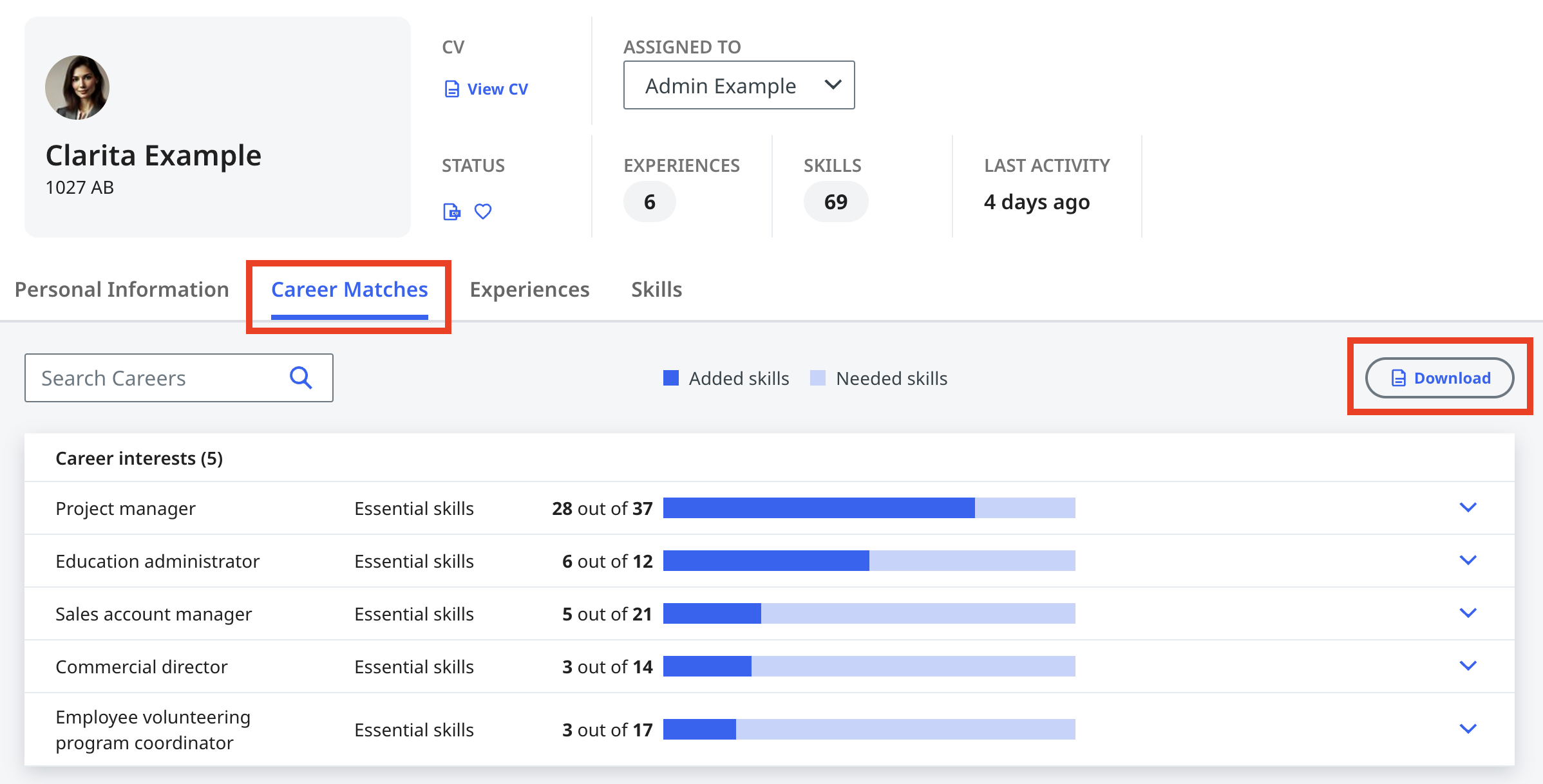
Task: Click the 'Education administrator' career name
Action: 158,561
